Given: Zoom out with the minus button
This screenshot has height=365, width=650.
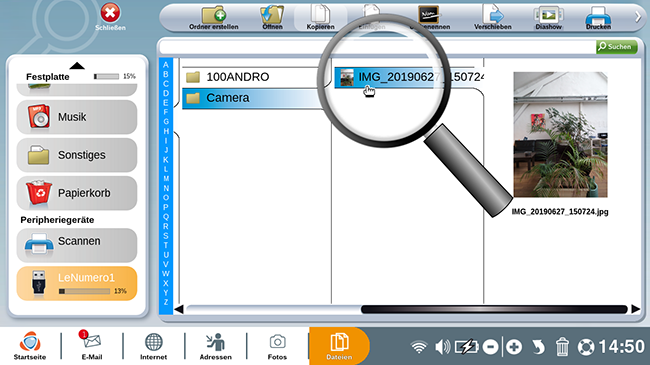Looking at the screenshot, I should (x=490, y=347).
